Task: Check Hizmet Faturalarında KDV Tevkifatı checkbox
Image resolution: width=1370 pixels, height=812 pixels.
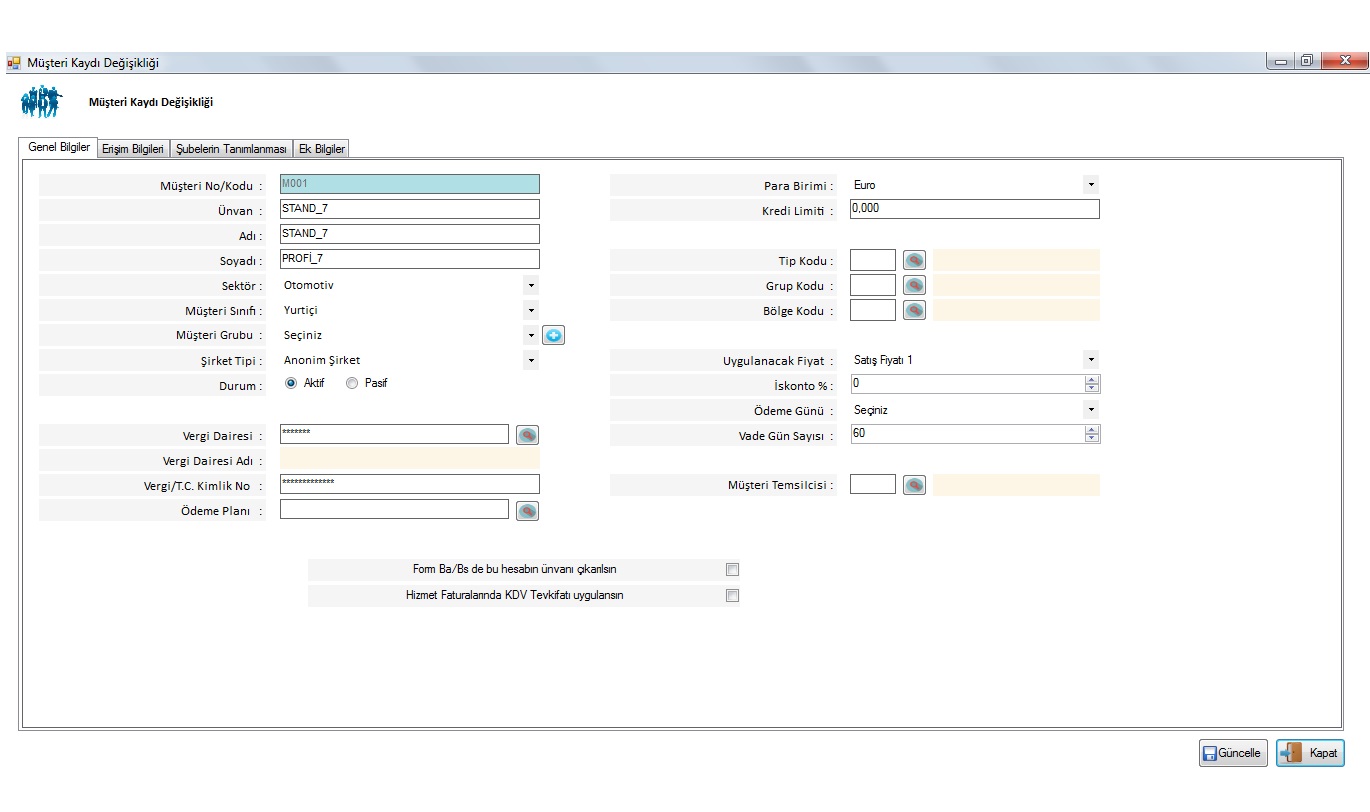Action: [732, 596]
